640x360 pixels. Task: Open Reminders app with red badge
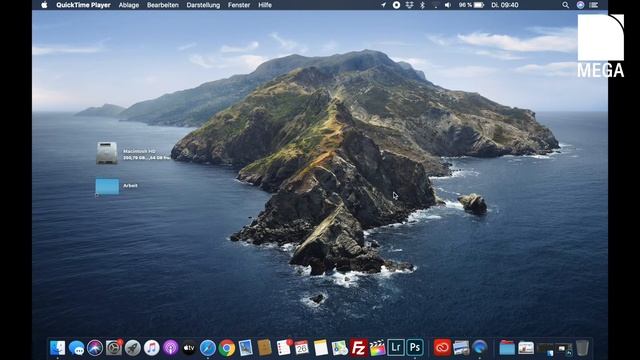(283, 348)
